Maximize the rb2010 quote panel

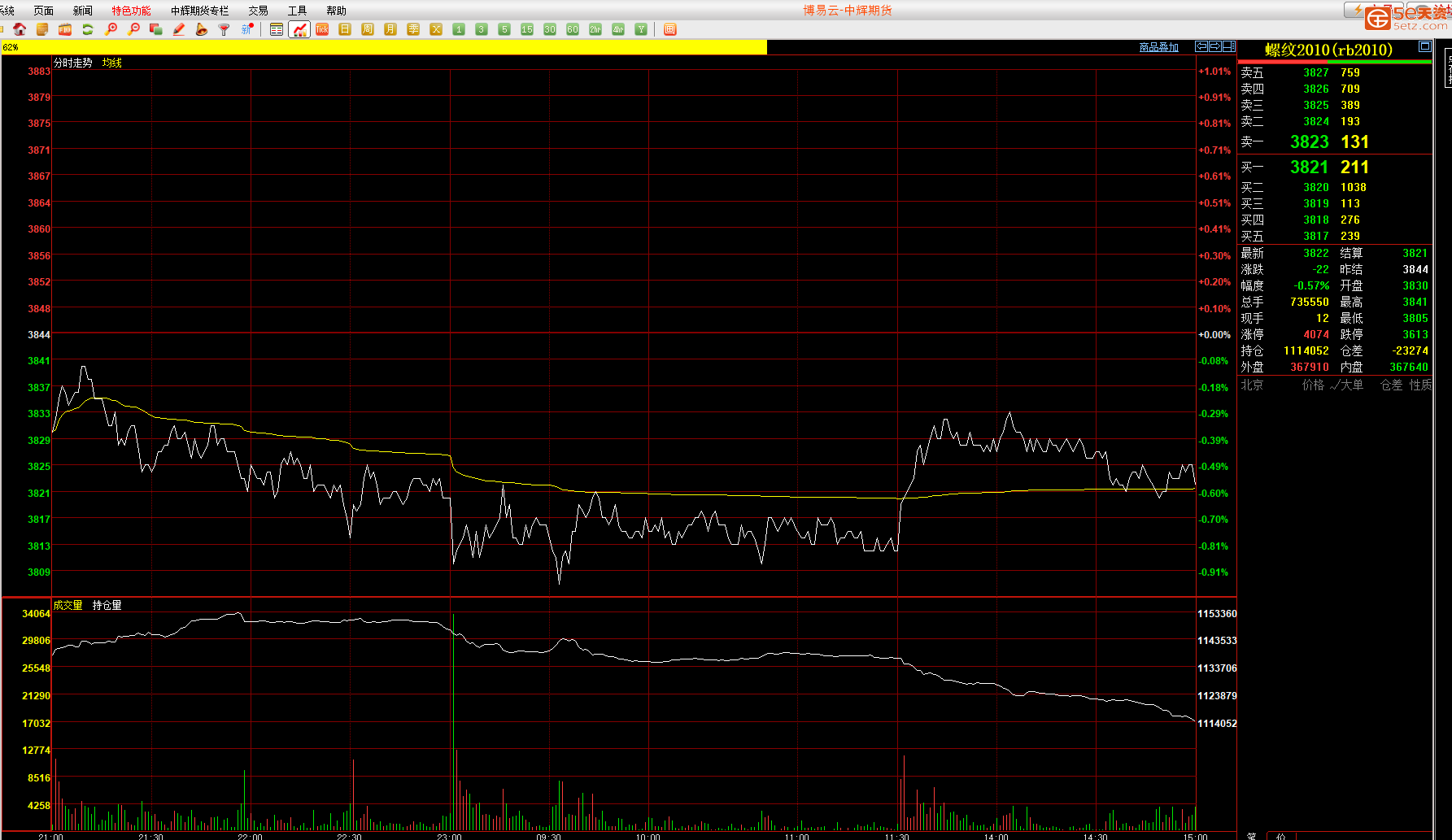pyautogui.click(x=1424, y=46)
